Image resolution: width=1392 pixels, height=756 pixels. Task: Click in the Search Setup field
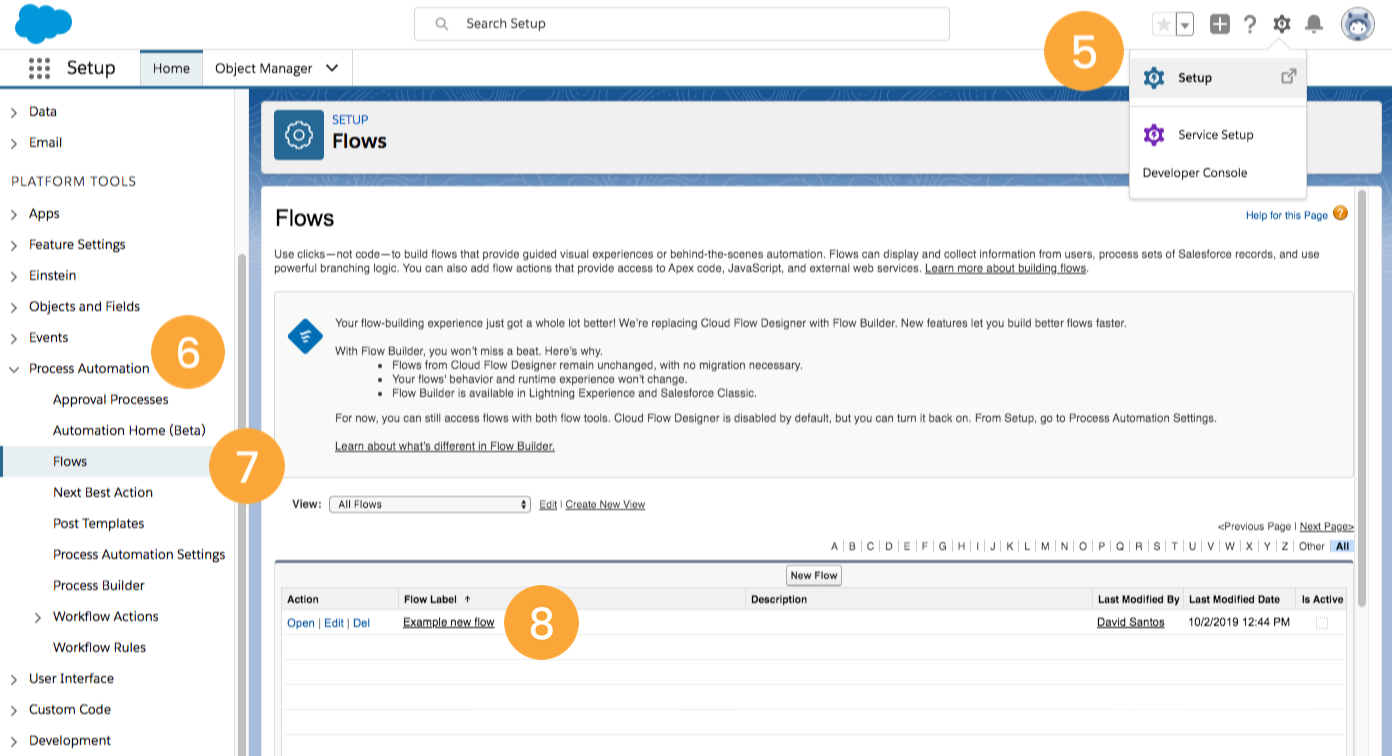pyautogui.click(x=682, y=23)
